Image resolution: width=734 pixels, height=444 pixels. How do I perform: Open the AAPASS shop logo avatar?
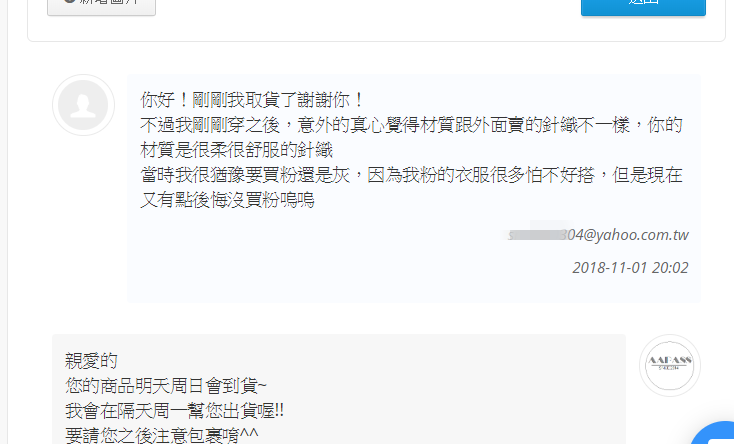click(x=669, y=365)
